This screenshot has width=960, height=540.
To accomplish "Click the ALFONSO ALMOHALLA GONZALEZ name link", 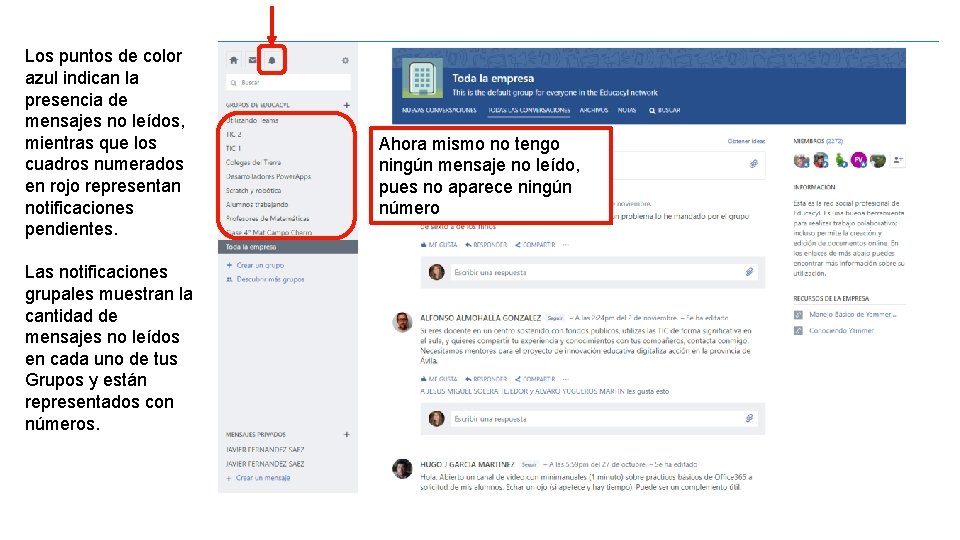I will pyautogui.click(x=481, y=318).
